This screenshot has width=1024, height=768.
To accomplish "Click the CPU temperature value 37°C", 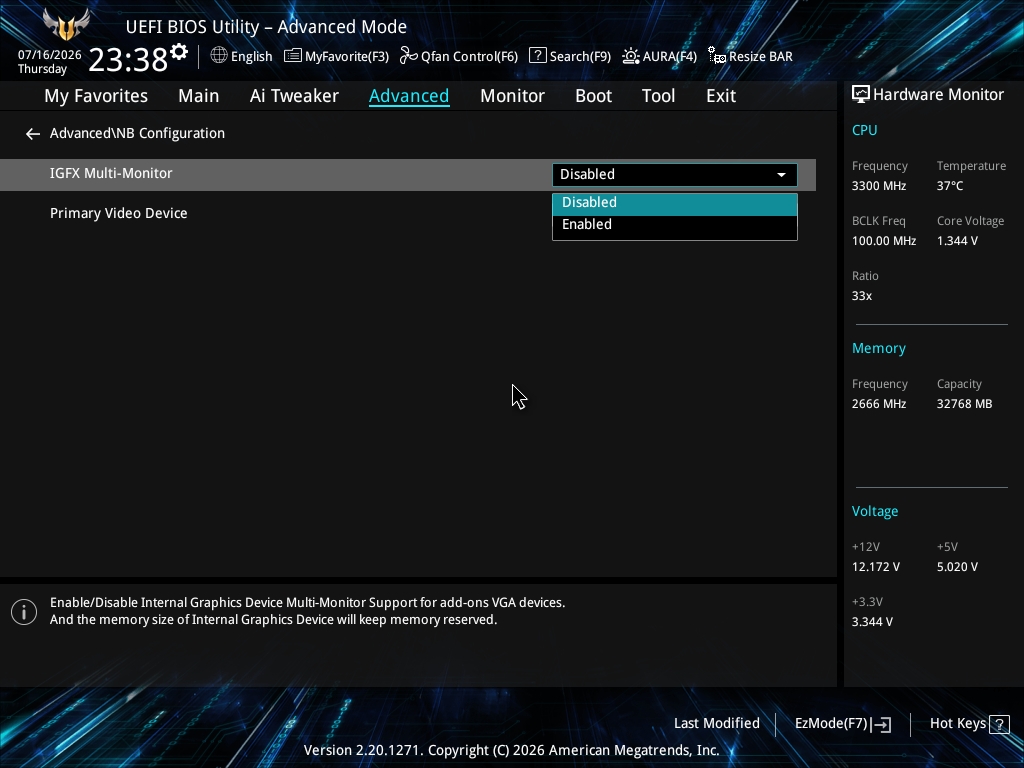I will [x=950, y=186].
